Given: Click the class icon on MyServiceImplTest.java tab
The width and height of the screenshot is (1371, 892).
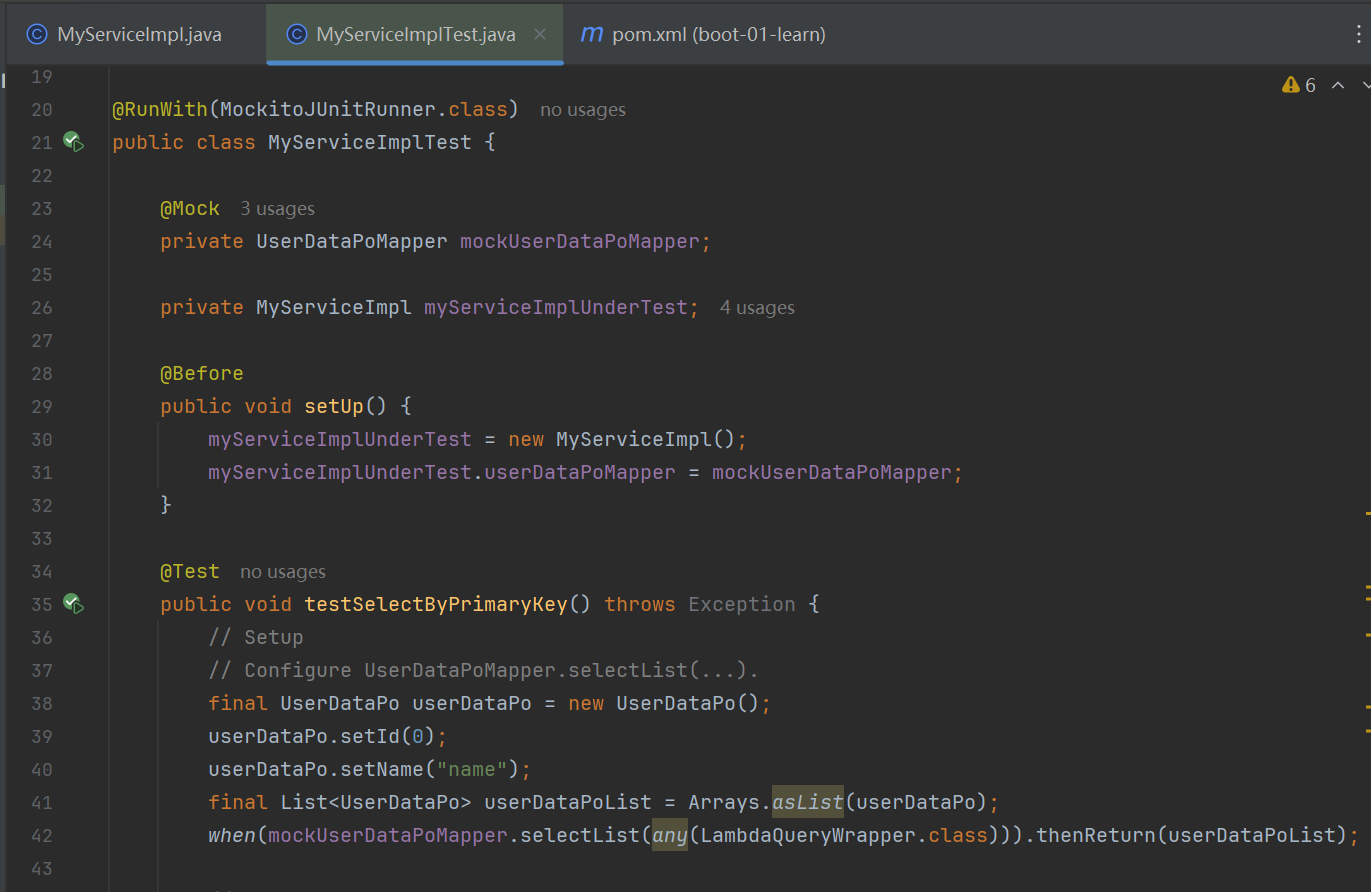Looking at the screenshot, I should coord(296,34).
